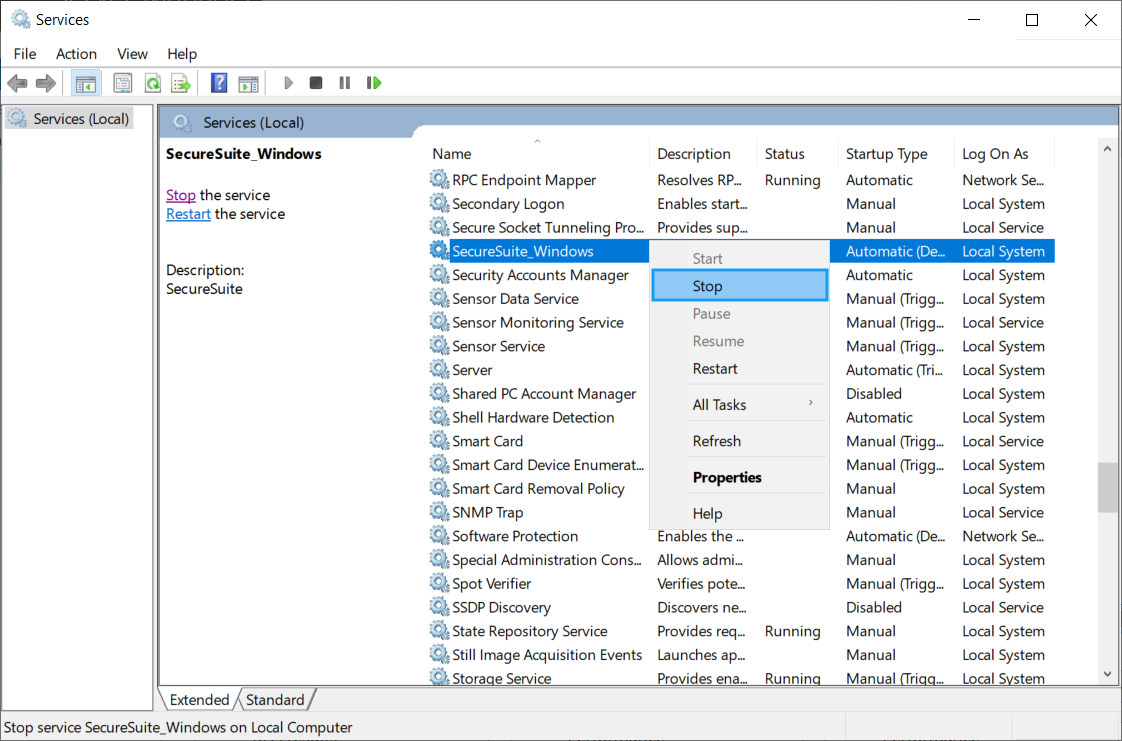Screen dimensions: 1122x741
Task: Click the gear icon beside SSDP Discovery
Action: 439,607
